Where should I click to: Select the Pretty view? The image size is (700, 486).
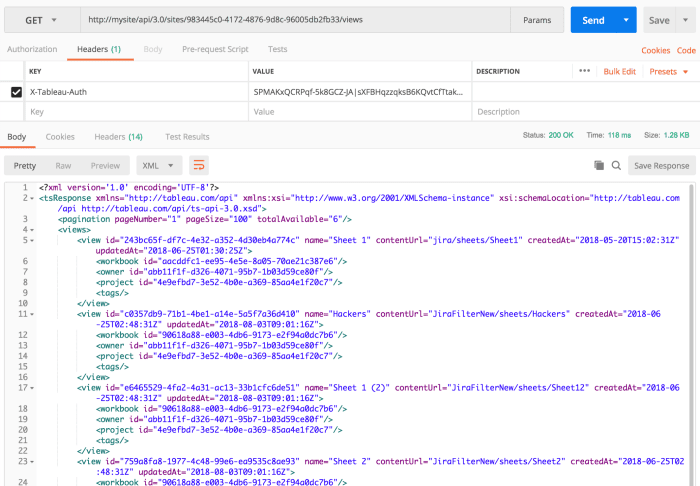tap(25, 166)
